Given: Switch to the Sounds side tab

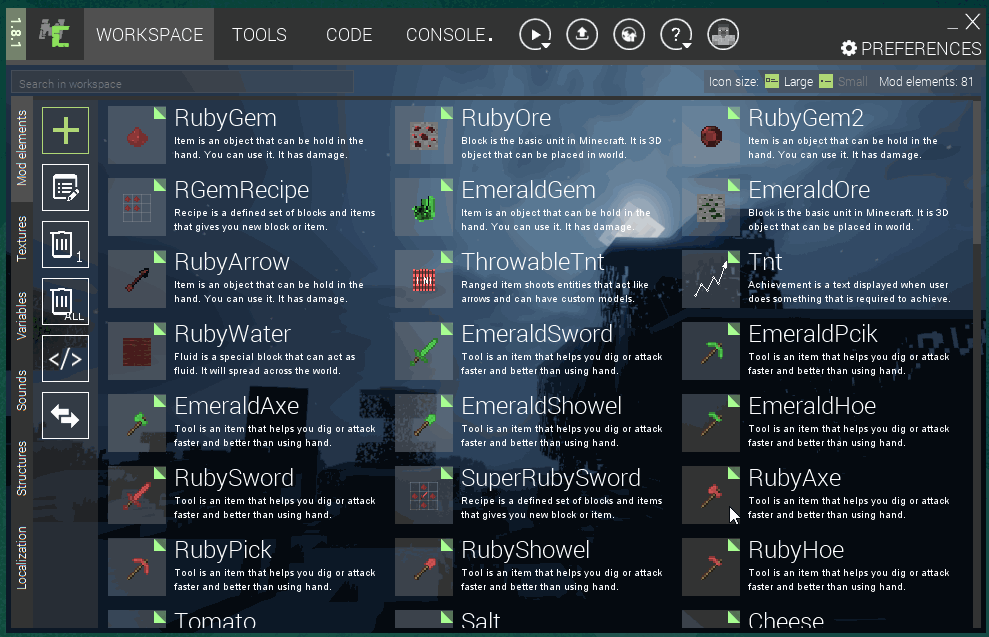Looking at the screenshot, I should pos(21,390).
